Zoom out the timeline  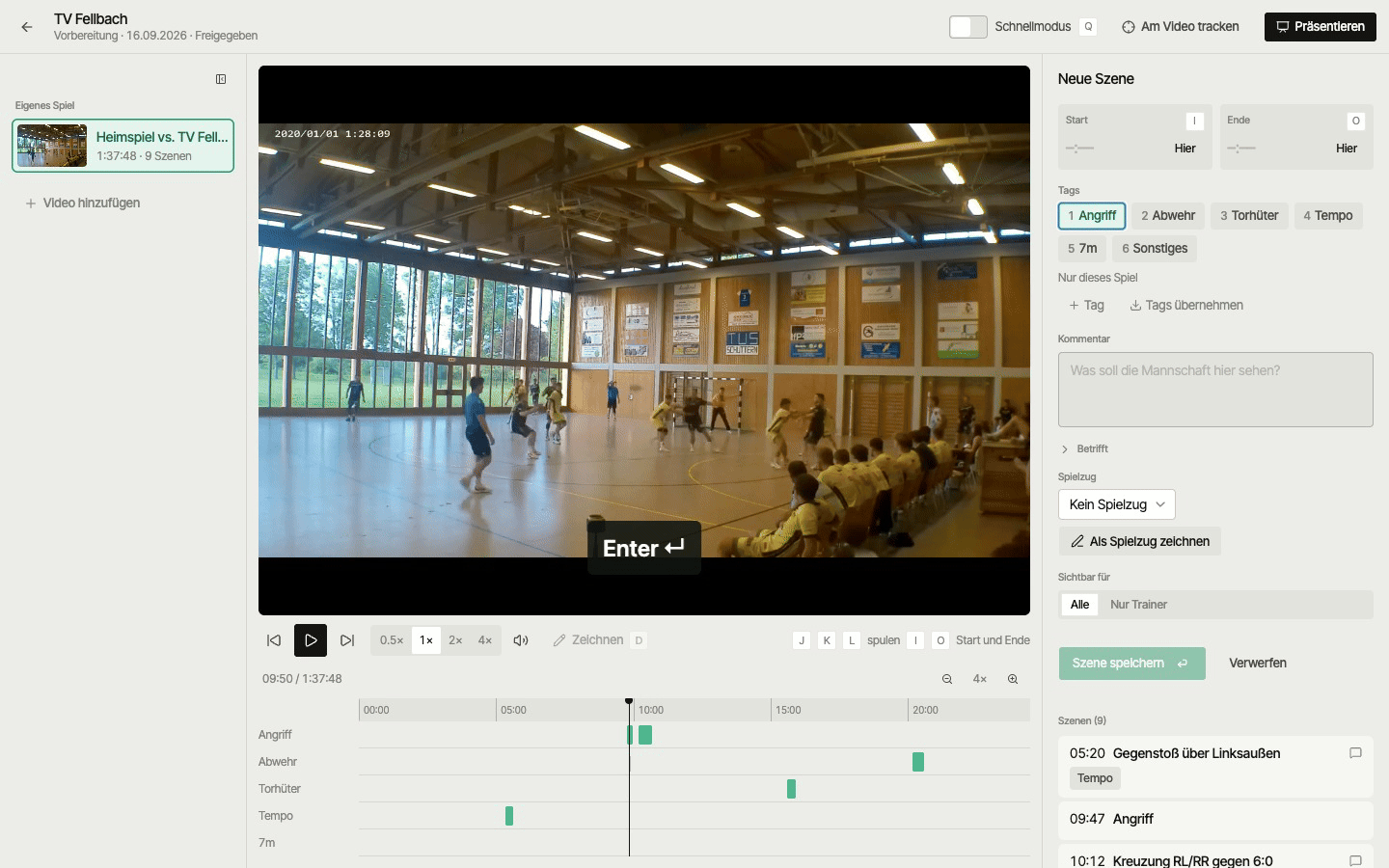[x=947, y=679]
